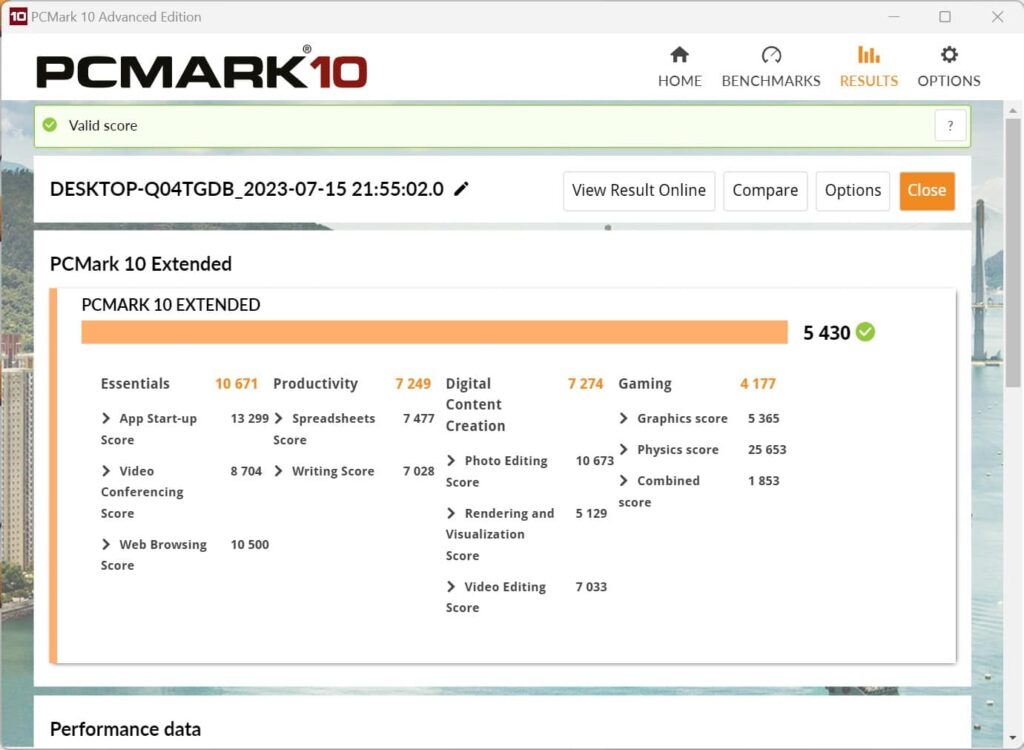Viewport: 1024px width, 750px height.
Task: Open the Benchmarks gauge icon
Action: click(771, 55)
